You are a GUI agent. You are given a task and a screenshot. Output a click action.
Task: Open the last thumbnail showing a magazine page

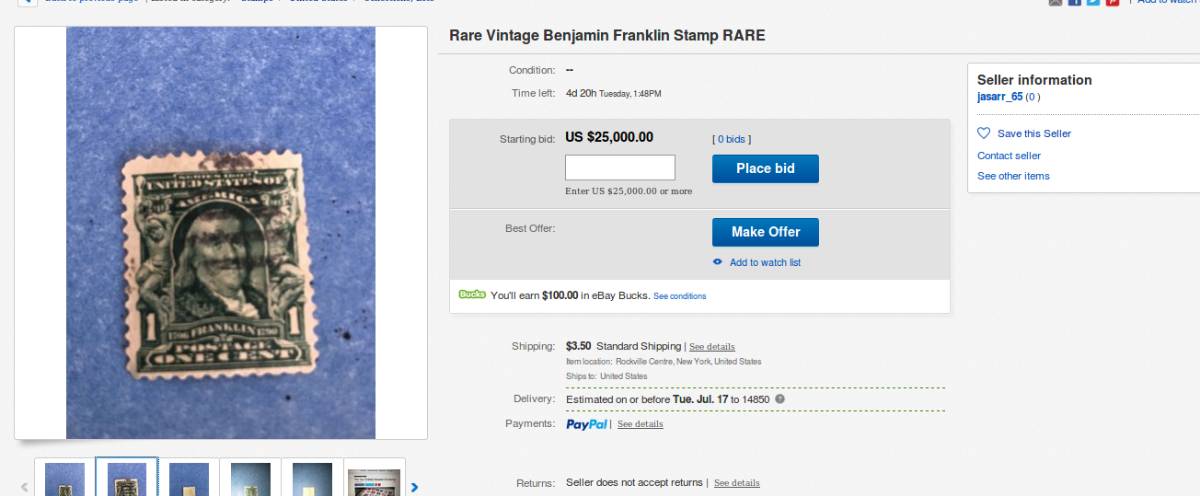click(x=374, y=478)
